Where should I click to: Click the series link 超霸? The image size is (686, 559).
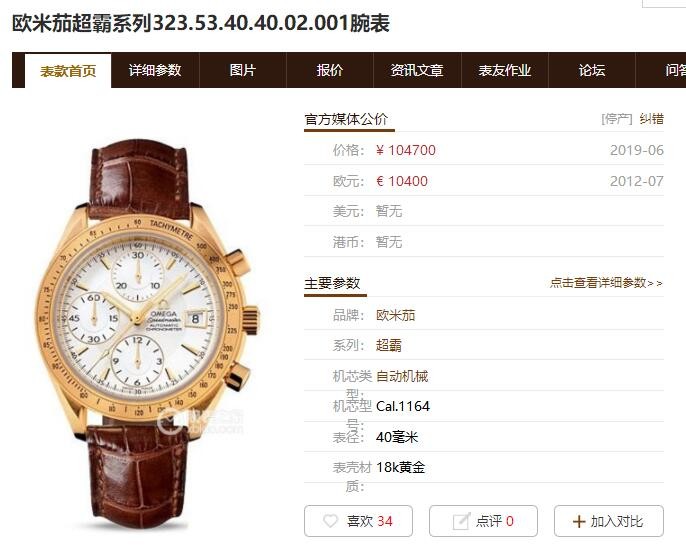coord(388,345)
